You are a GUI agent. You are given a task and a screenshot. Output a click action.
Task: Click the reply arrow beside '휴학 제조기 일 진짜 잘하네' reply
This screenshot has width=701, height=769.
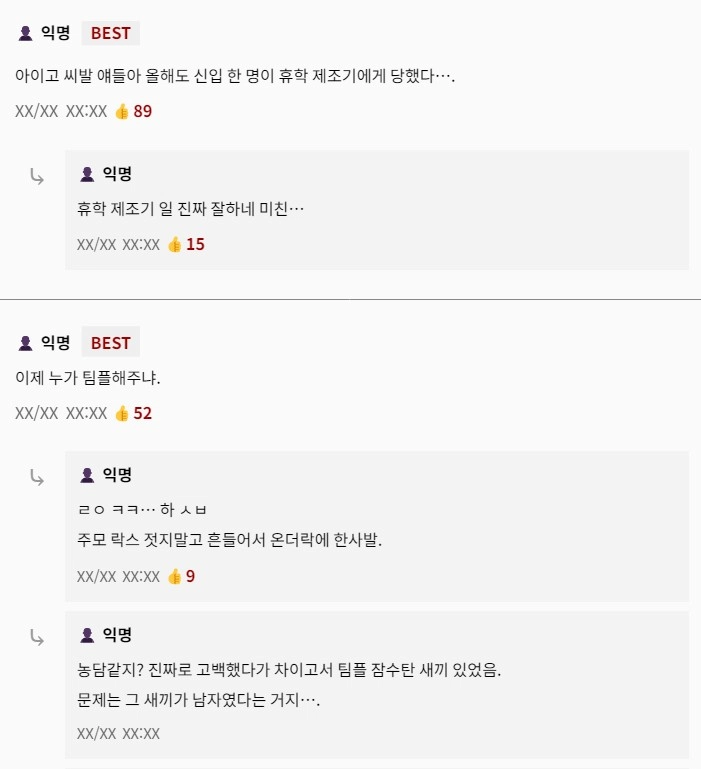tap(37, 177)
